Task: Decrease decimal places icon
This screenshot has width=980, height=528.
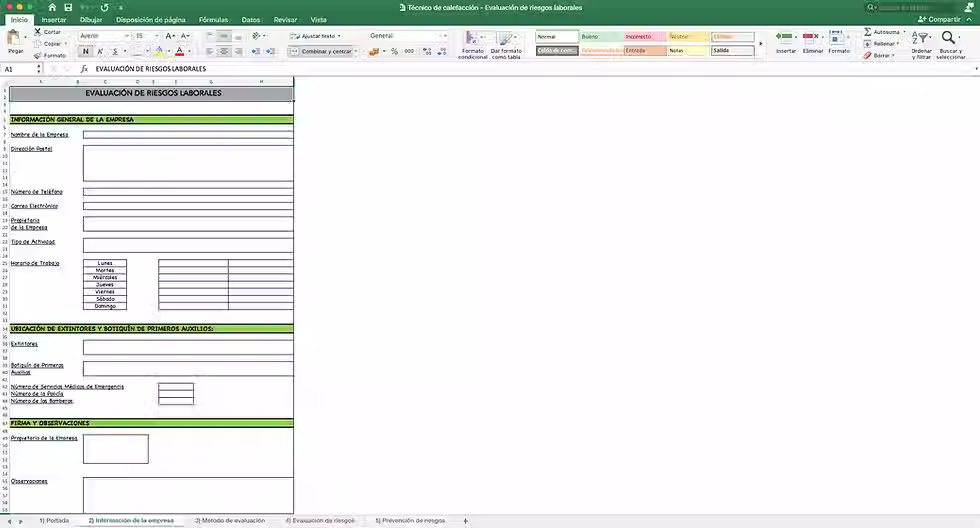Action: 441,51
